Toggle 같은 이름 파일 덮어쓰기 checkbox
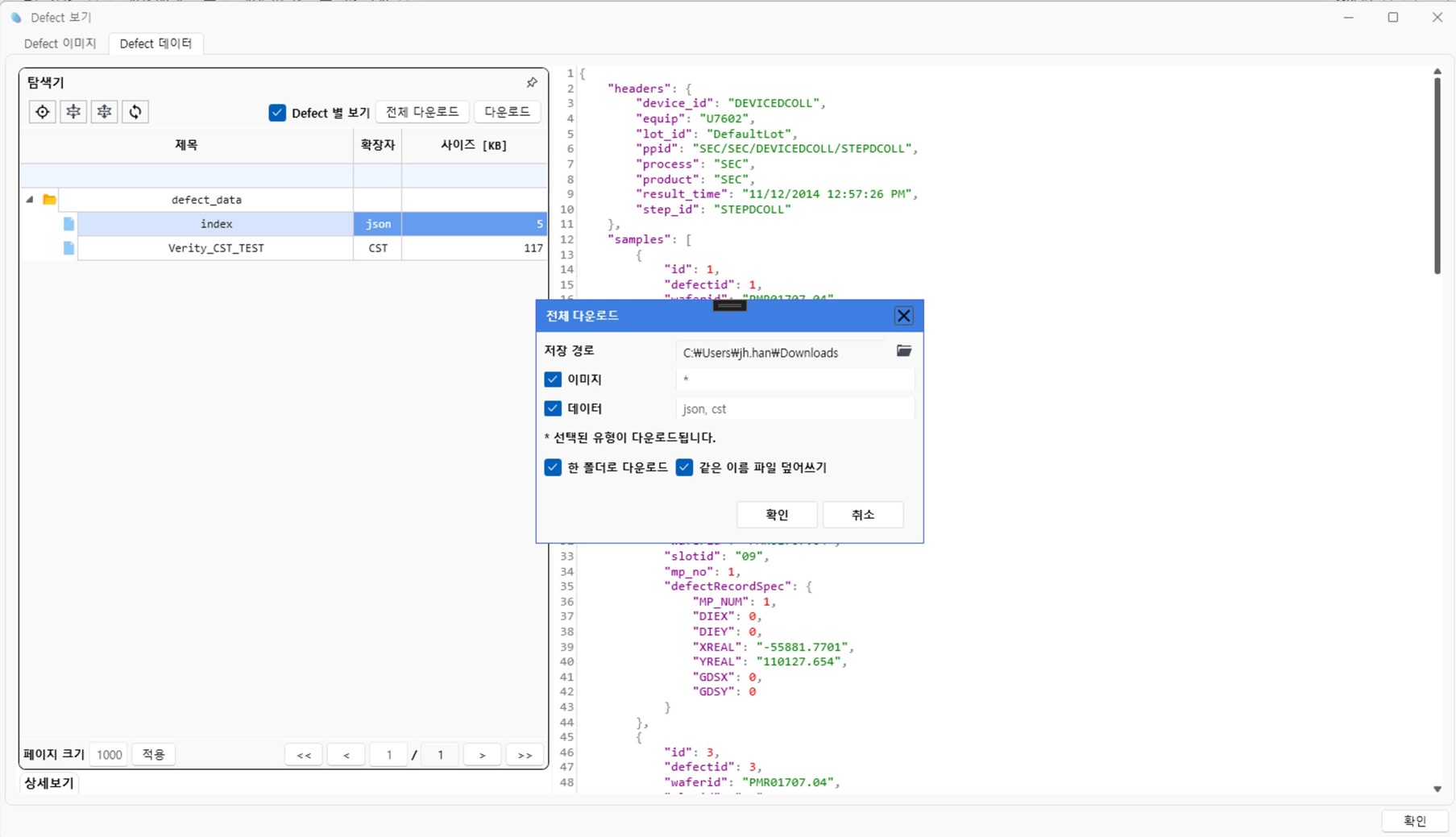The height and width of the screenshot is (837, 1456). 684,467
